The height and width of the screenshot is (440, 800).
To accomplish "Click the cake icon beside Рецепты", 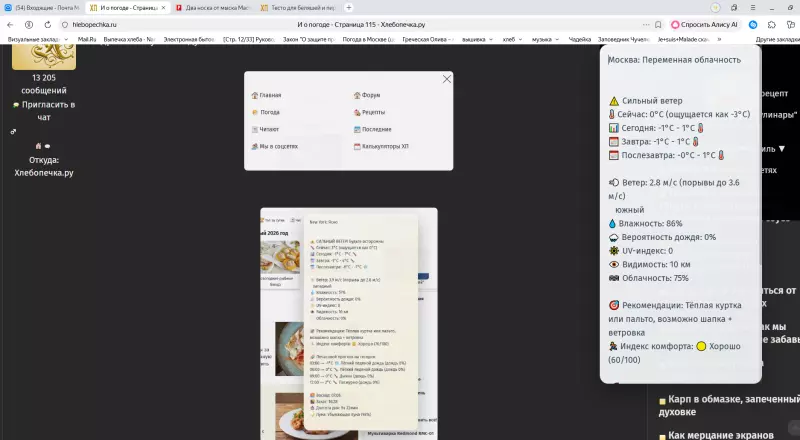I will (x=356, y=112).
